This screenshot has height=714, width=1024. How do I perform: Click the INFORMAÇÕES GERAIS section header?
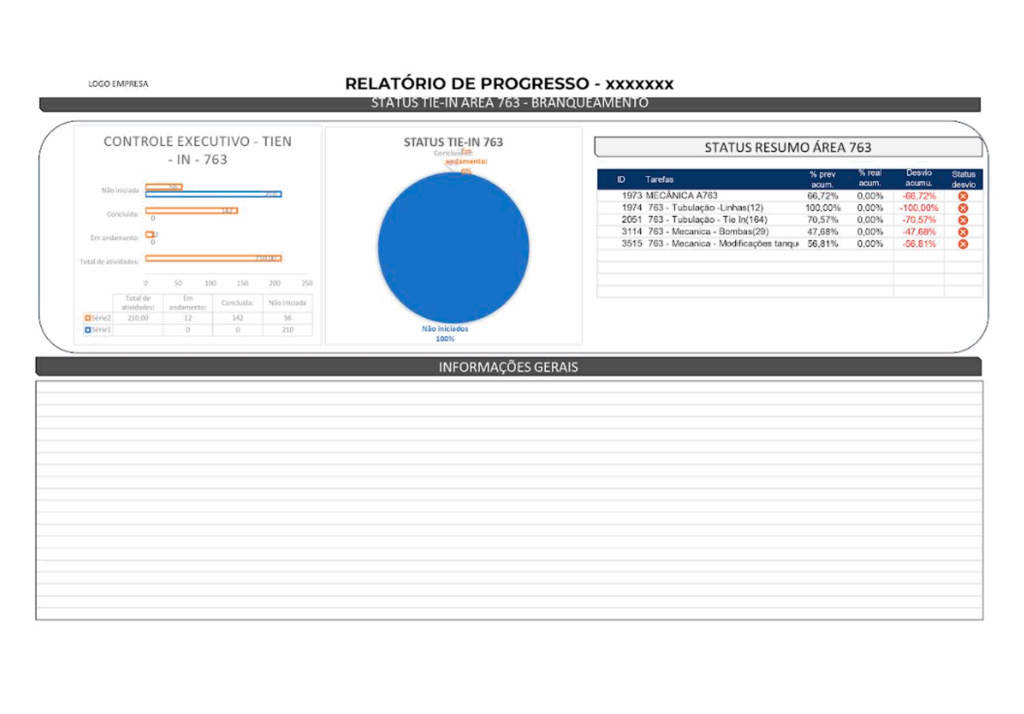[508, 367]
